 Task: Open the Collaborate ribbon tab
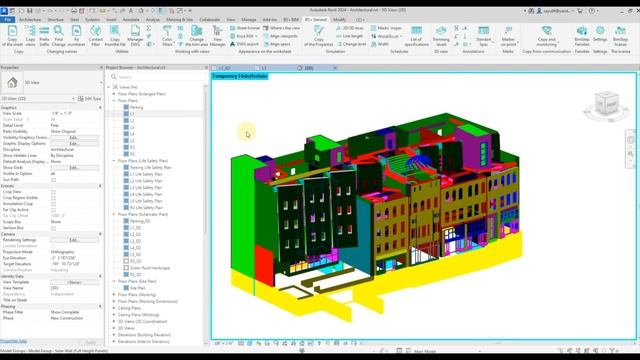(x=209, y=20)
